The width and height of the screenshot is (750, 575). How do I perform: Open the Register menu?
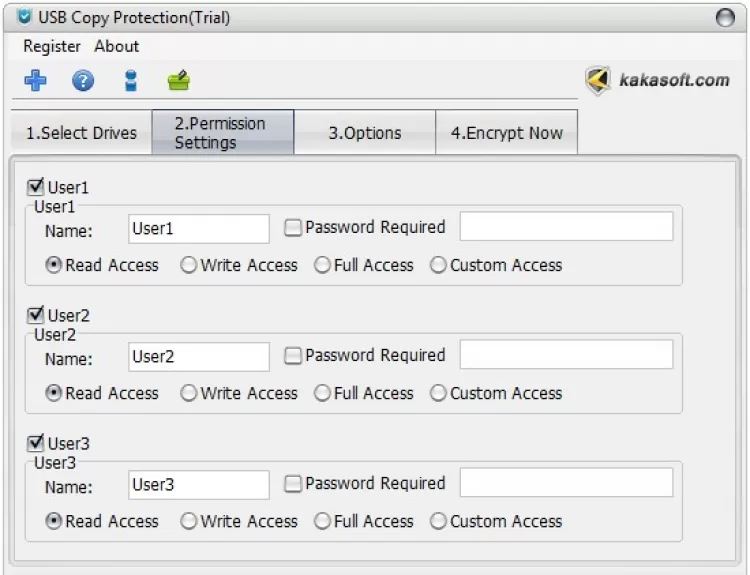(52, 46)
